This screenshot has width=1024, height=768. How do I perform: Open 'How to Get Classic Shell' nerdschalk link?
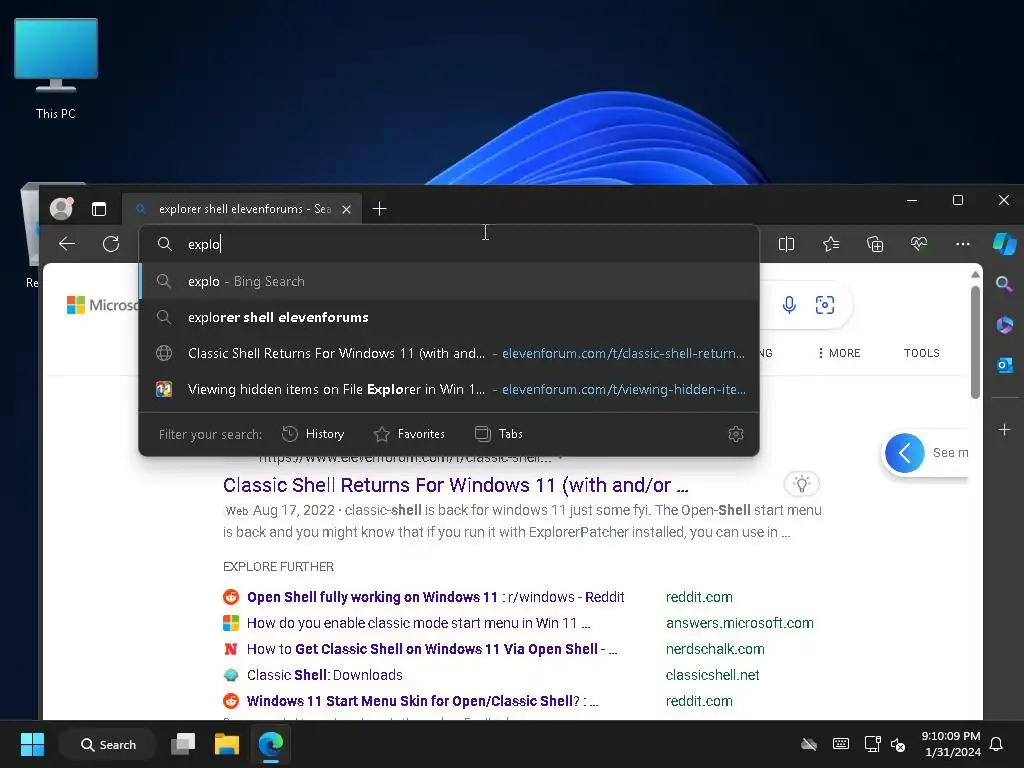pos(432,649)
